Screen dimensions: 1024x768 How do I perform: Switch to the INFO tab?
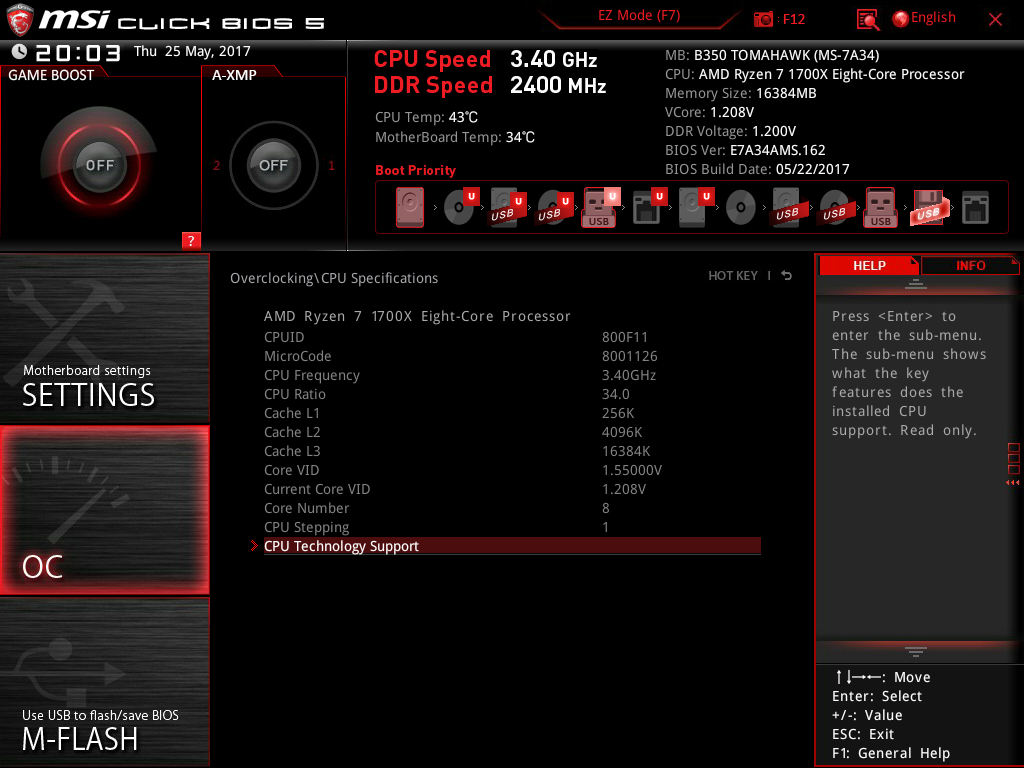(x=970, y=266)
